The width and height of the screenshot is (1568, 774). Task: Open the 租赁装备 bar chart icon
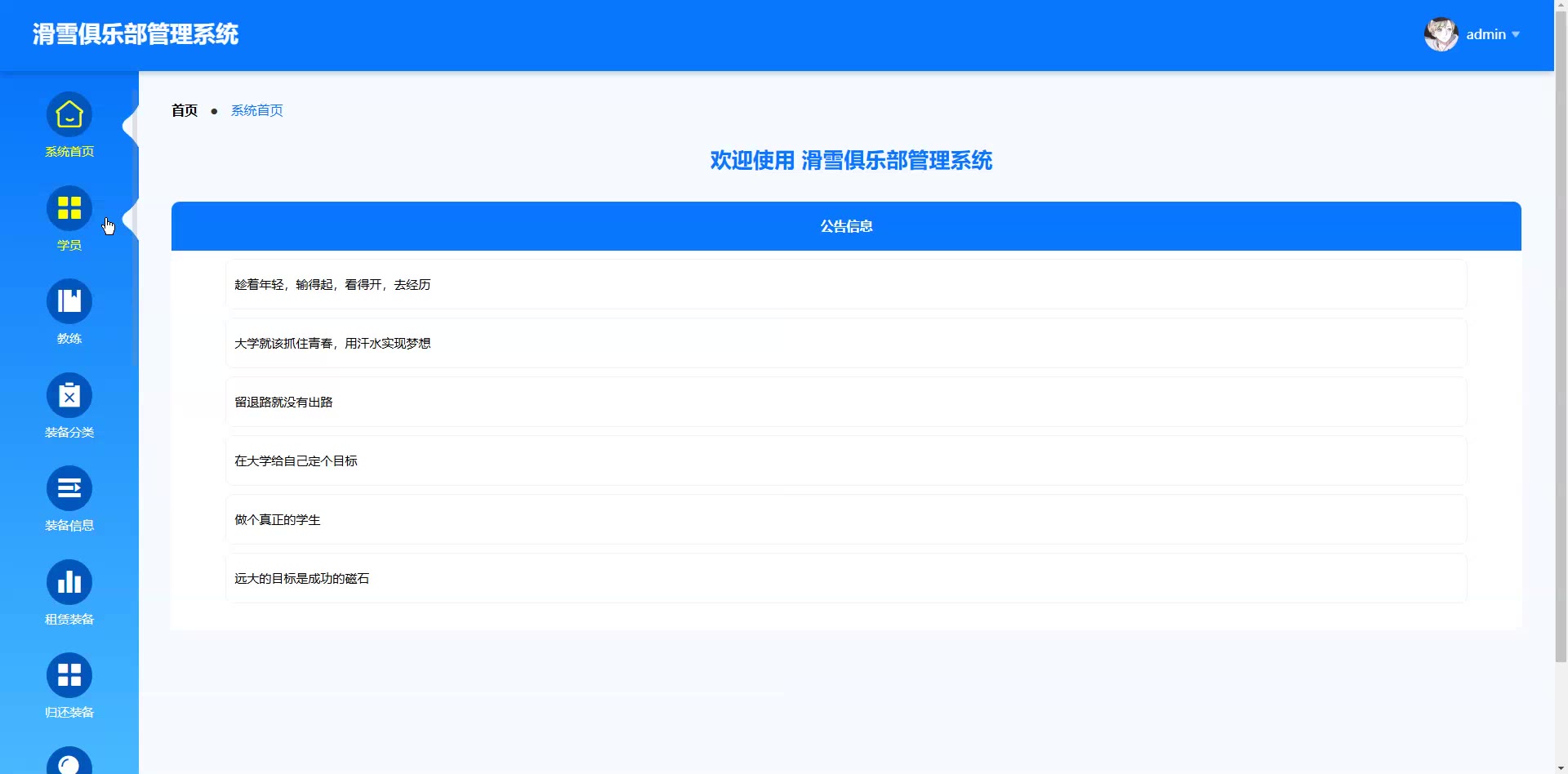[x=69, y=582]
